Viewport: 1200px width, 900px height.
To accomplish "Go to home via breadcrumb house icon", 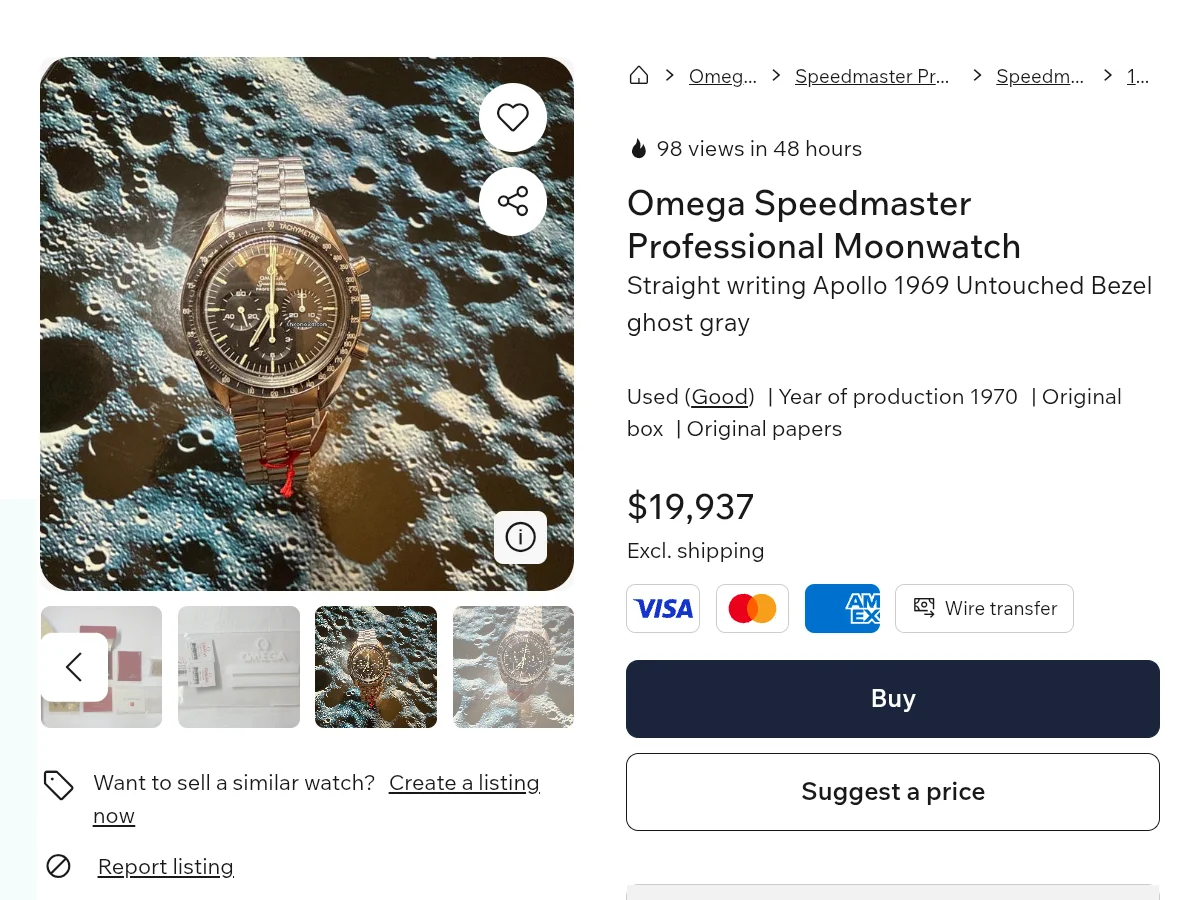I will [639, 76].
